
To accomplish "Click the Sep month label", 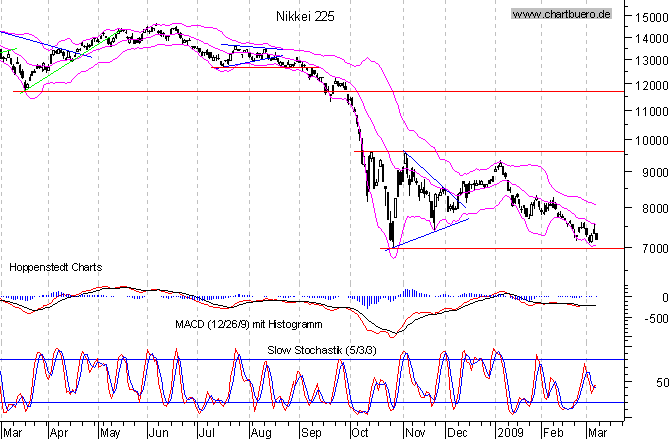I will click(x=311, y=433).
